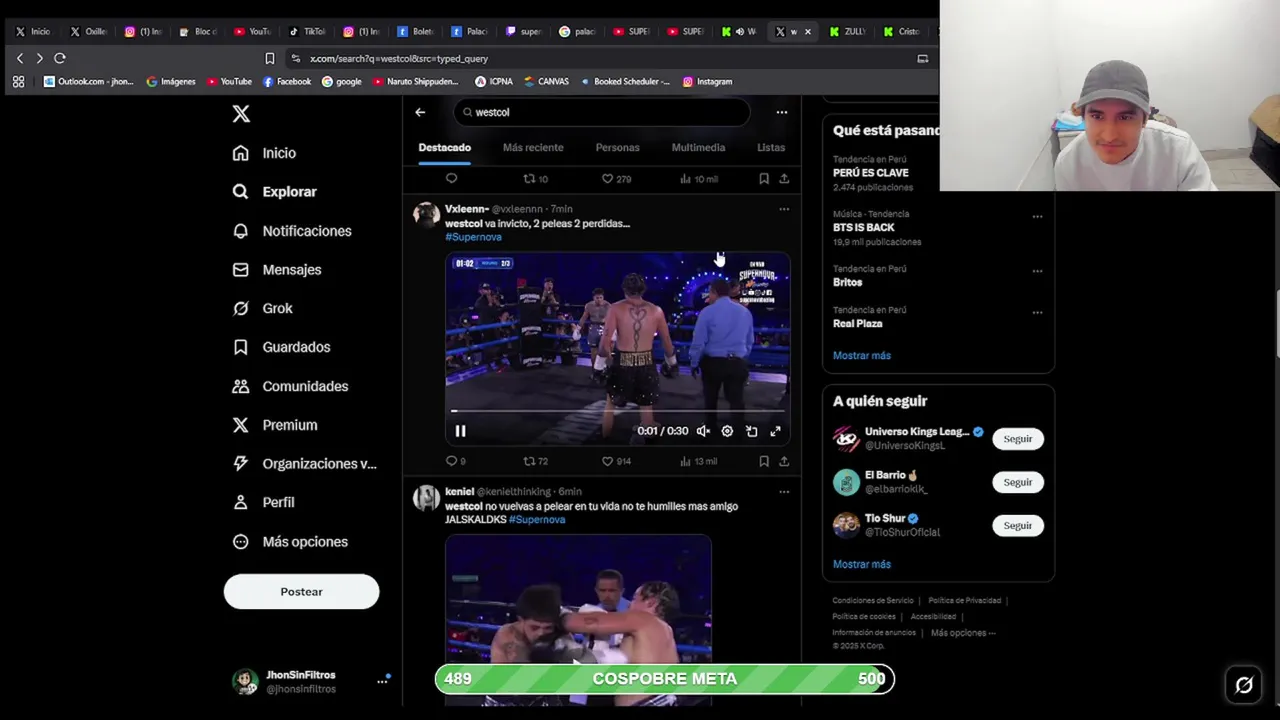The image size is (1280, 720).
Task: Bookmark the top post with 279 likes
Action: 764,179
